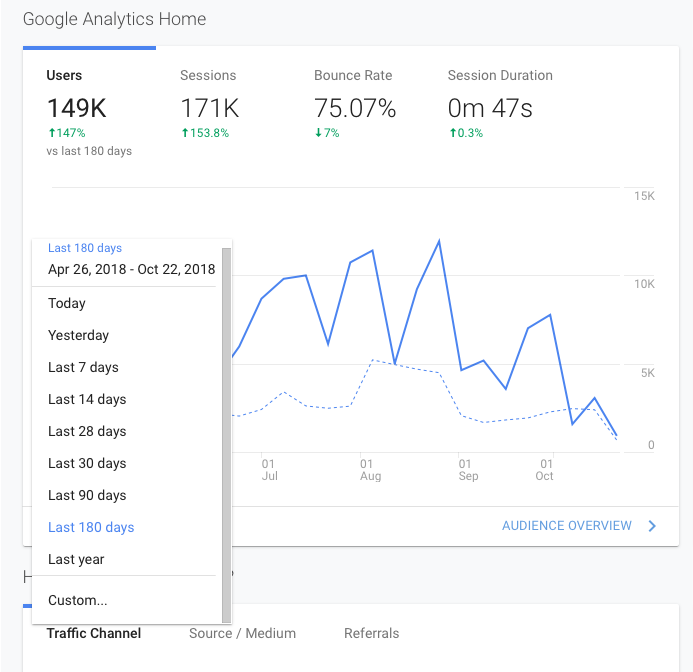Open the AUDIENCE OVERVIEW link
Viewport: 693px width, 672px height.
click(567, 526)
